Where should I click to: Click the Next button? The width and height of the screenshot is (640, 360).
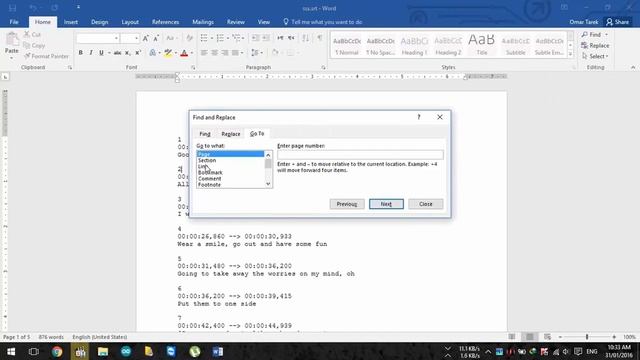[386, 204]
